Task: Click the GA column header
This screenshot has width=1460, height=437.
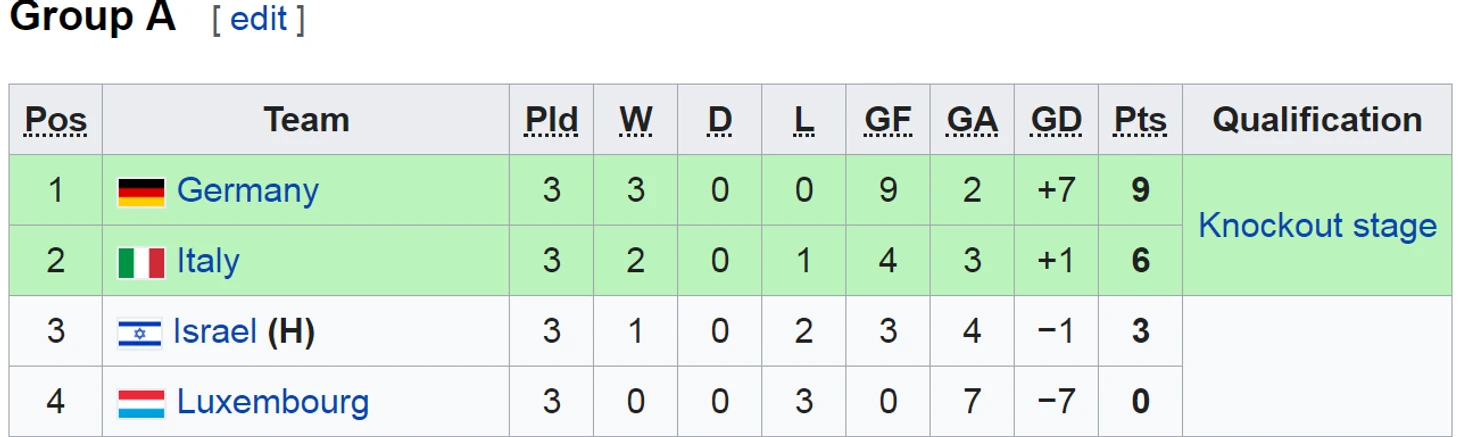Action: [972, 121]
